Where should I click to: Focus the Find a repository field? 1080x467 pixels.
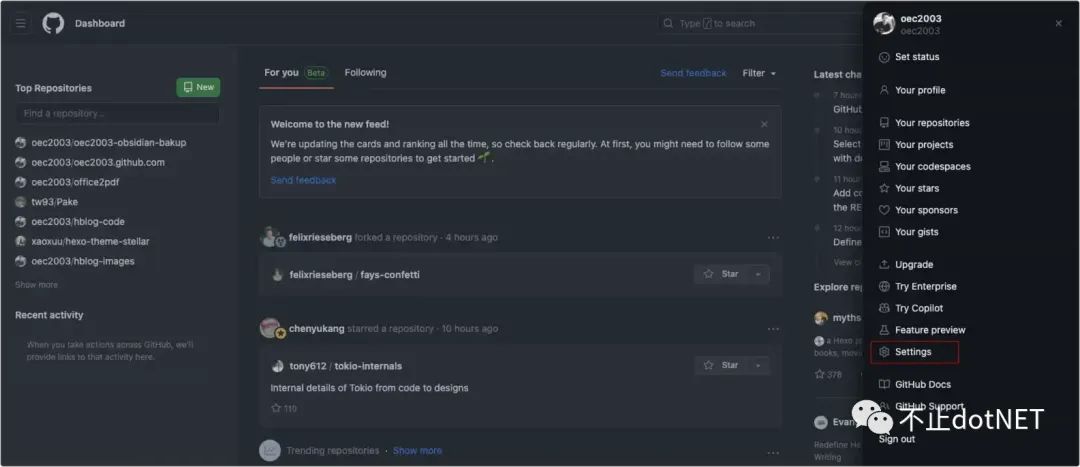click(116, 114)
